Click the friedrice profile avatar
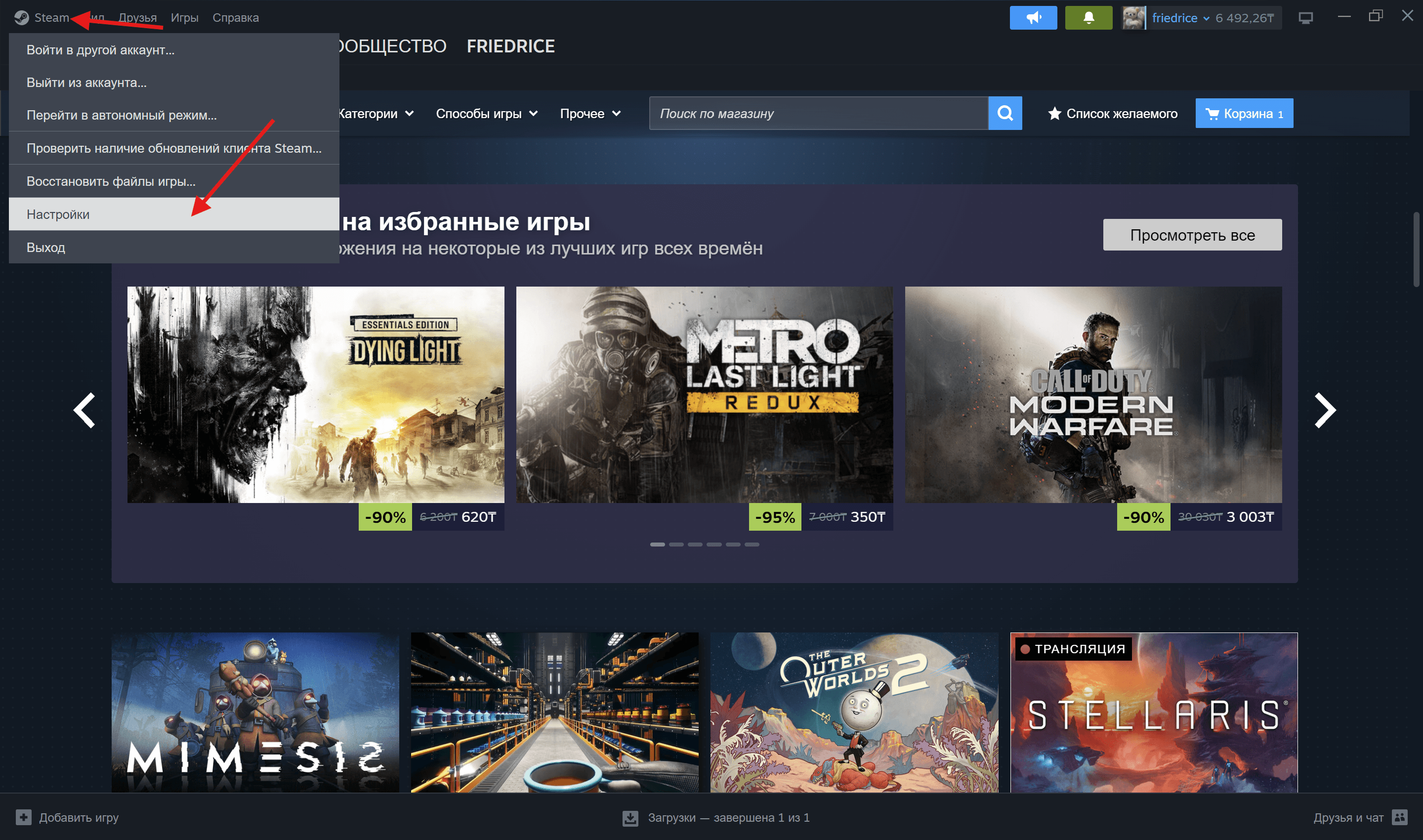Viewport: 1423px width, 840px height. 1134,18
